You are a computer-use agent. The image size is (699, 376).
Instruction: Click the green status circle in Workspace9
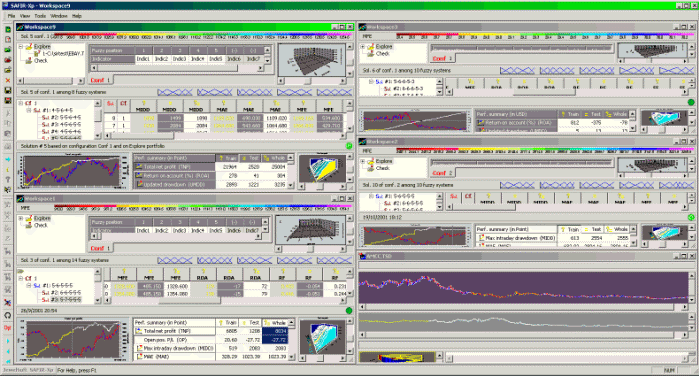click(x=349, y=146)
